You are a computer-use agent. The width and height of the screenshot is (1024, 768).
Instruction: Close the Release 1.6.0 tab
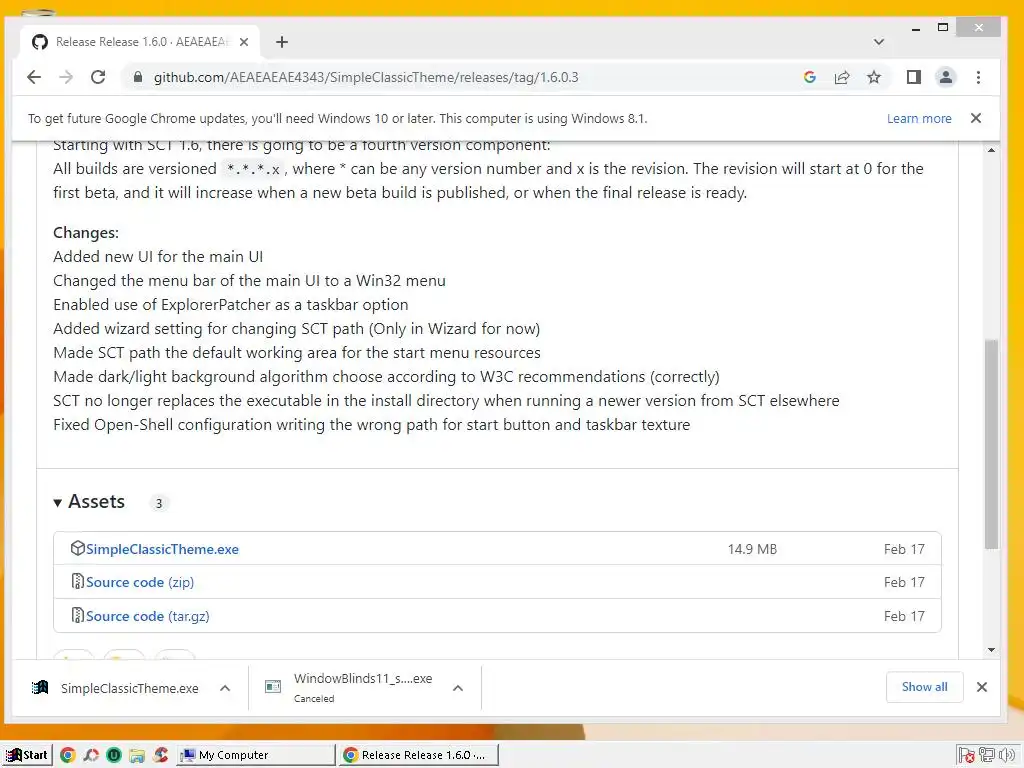[x=244, y=42]
